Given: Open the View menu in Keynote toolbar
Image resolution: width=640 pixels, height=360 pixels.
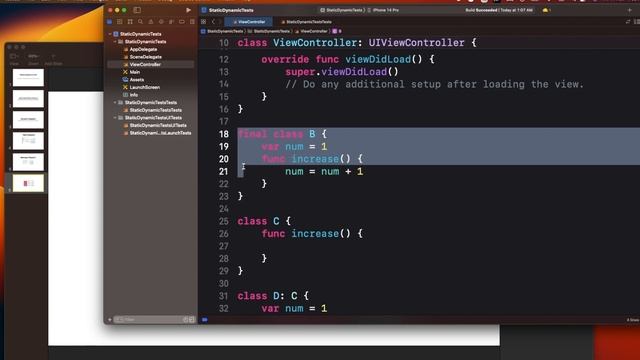Looking at the screenshot, I should click(x=14, y=59).
